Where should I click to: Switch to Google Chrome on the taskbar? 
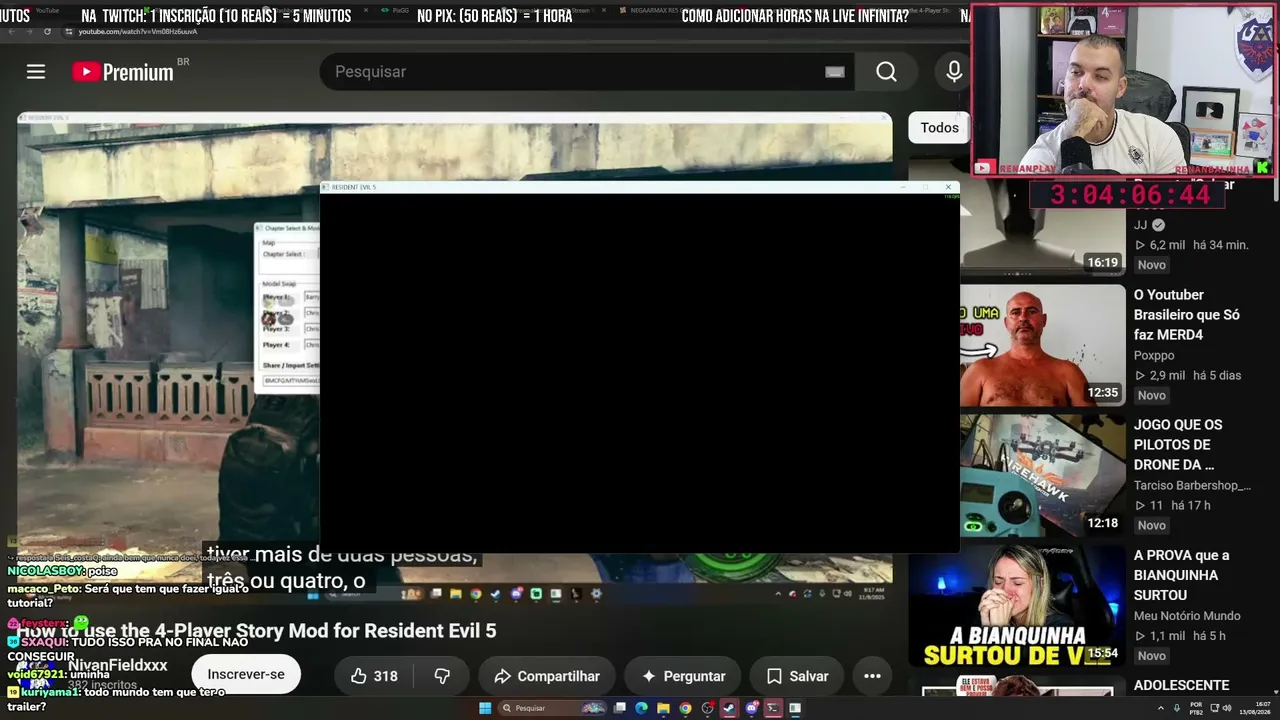685,708
